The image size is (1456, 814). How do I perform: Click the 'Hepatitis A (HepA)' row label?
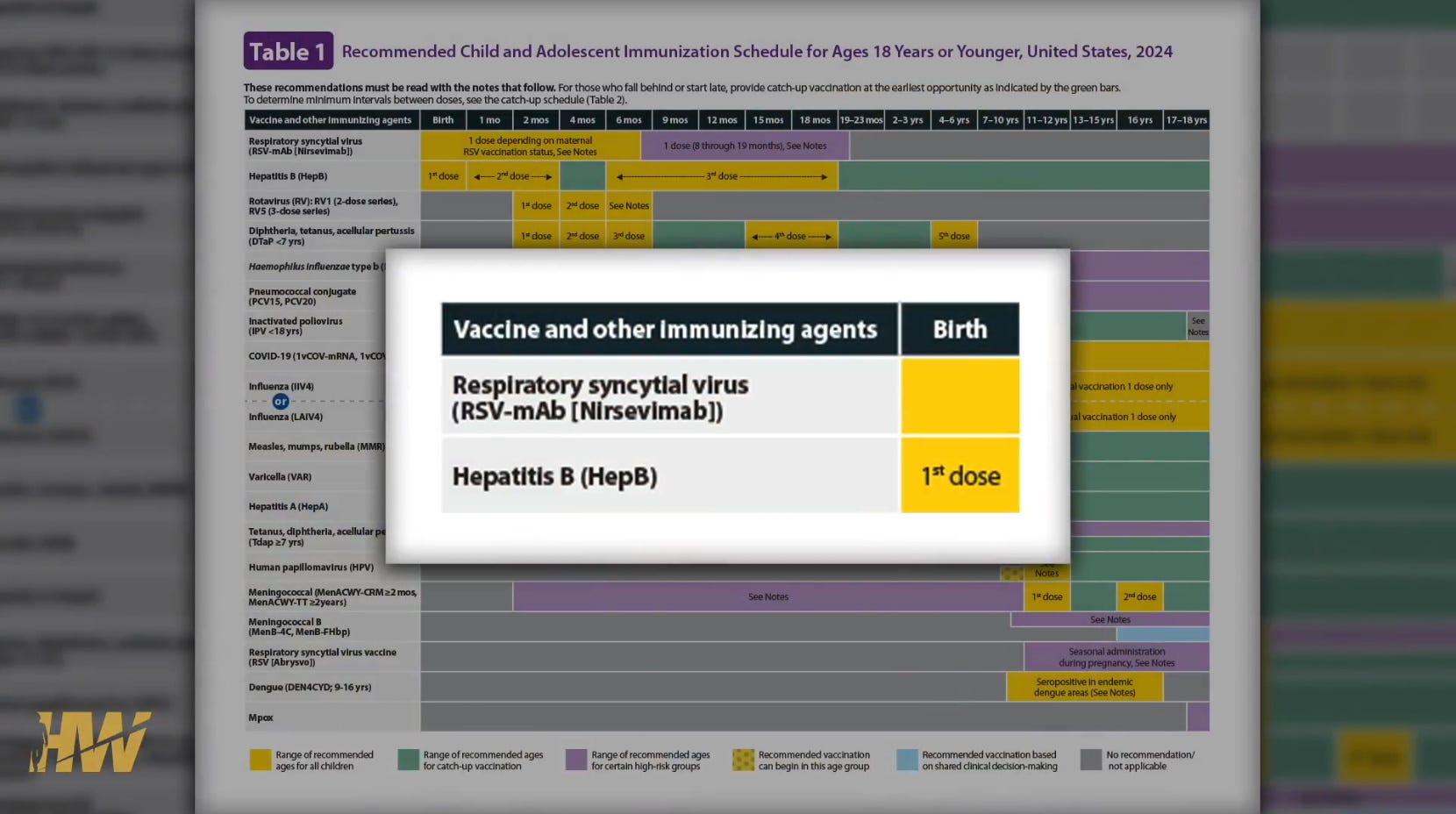[288, 507]
